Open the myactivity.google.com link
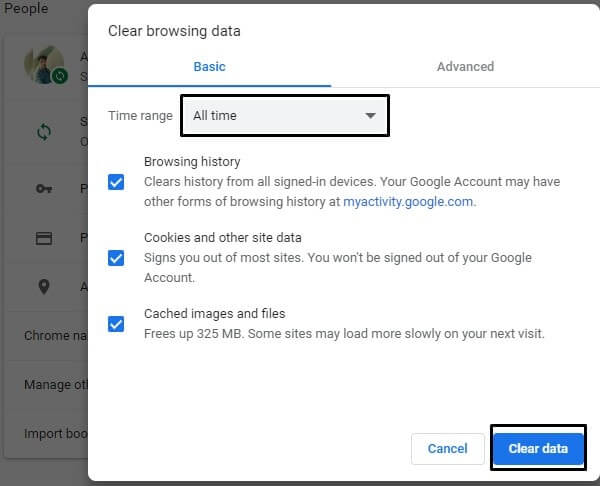The height and width of the screenshot is (486, 600). [408, 202]
